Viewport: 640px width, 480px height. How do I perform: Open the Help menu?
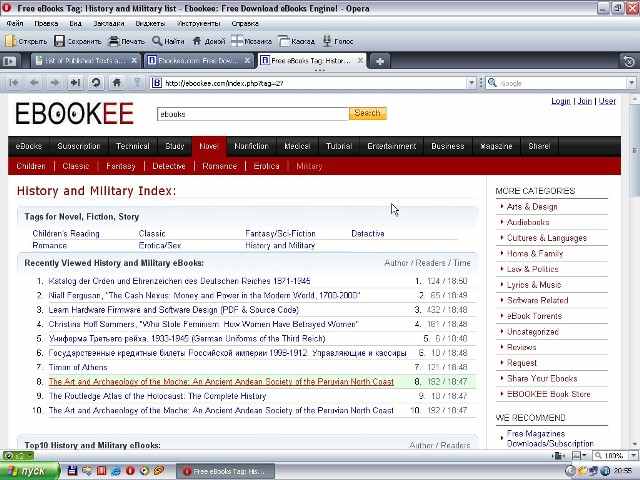tap(245, 24)
